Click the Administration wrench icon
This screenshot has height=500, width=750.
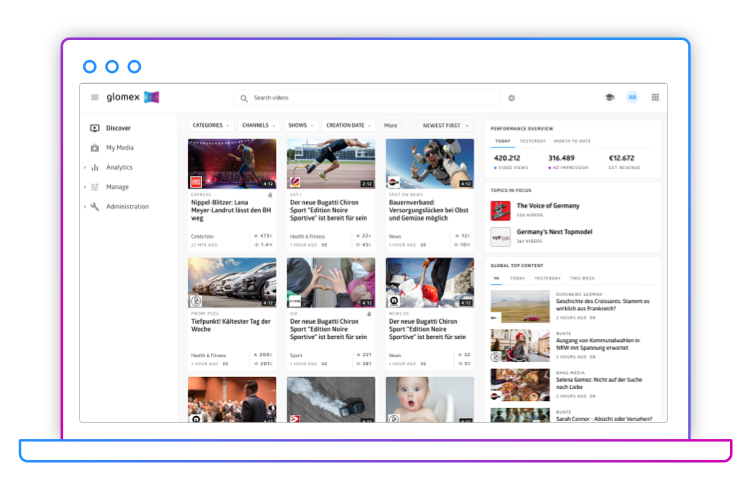click(95, 207)
